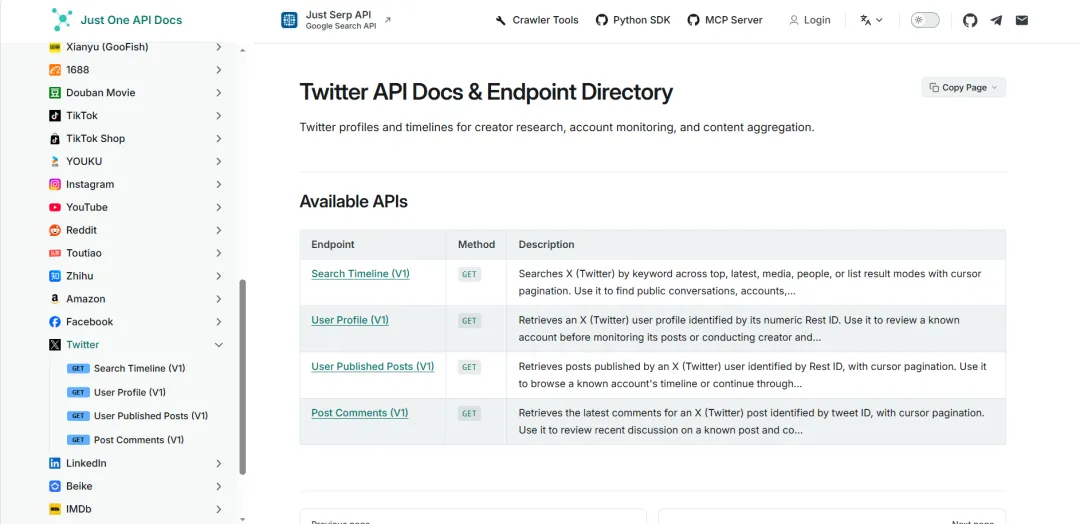
Task: Open Post Comments (V1) in the sidebar
Action: [x=138, y=440]
